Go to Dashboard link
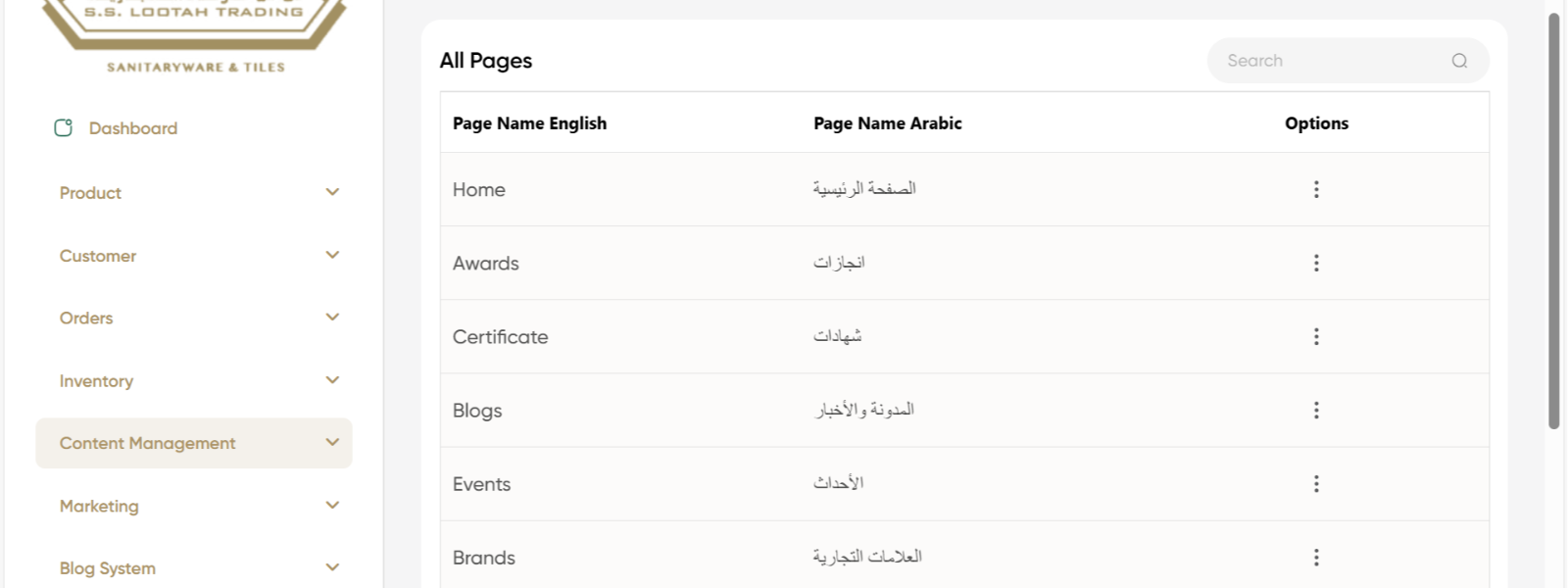 [x=133, y=128]
